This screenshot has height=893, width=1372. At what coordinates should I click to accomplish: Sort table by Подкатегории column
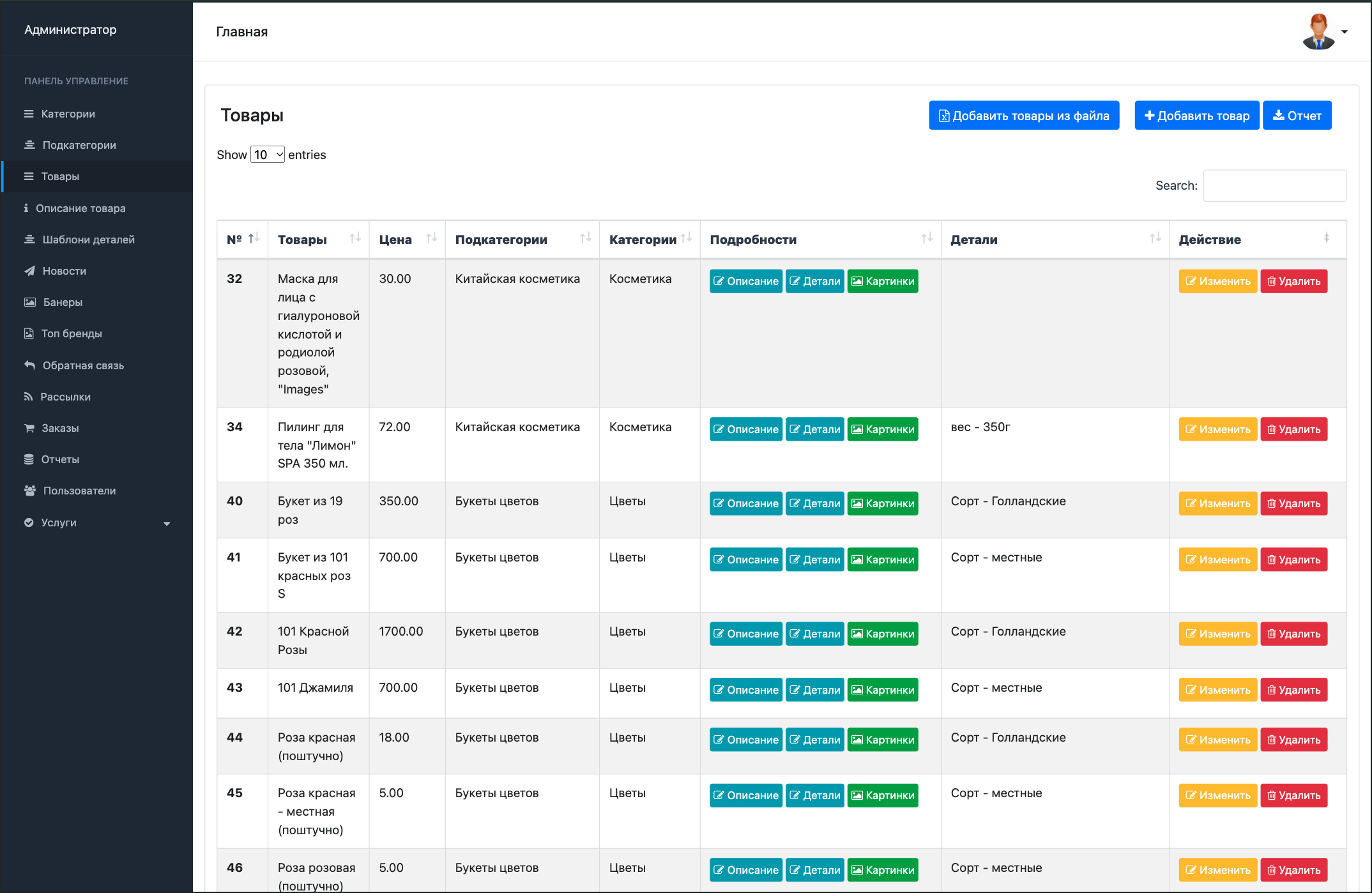(x=522, y=240)
